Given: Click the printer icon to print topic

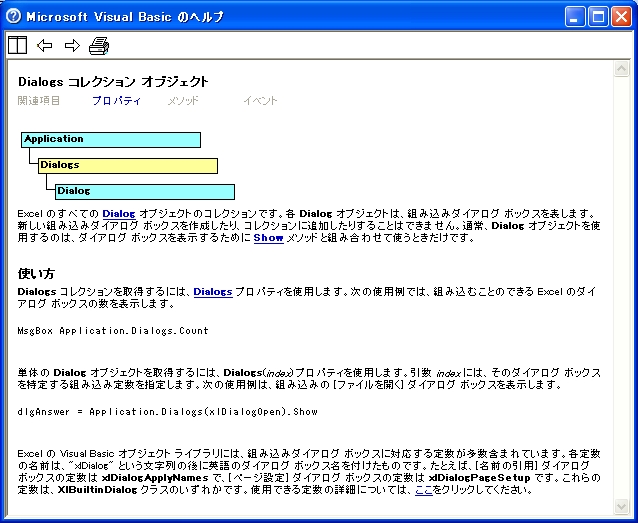Looking at the screenshot, I should point(99,45).
